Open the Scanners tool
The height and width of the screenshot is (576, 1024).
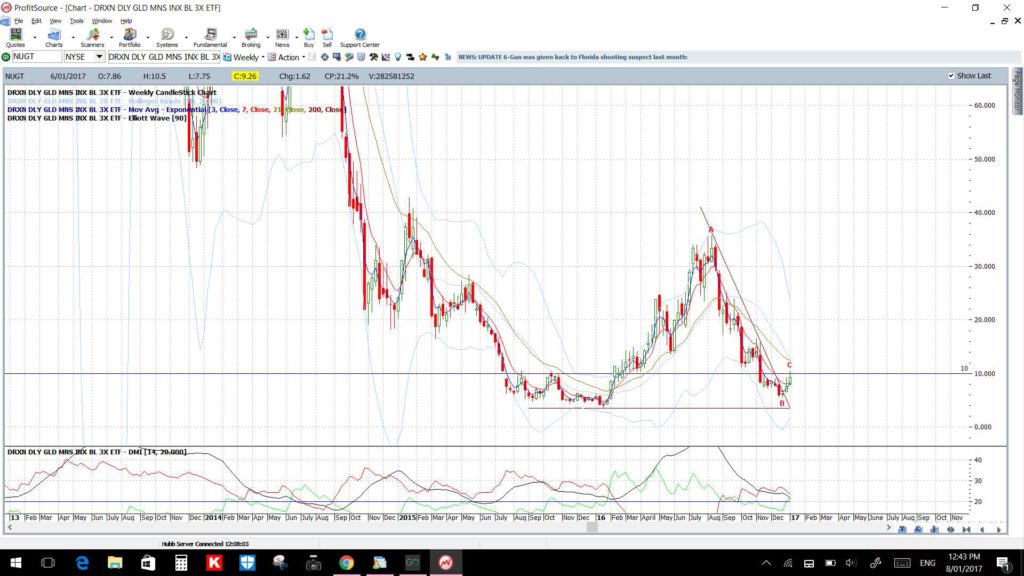point(92,37)
